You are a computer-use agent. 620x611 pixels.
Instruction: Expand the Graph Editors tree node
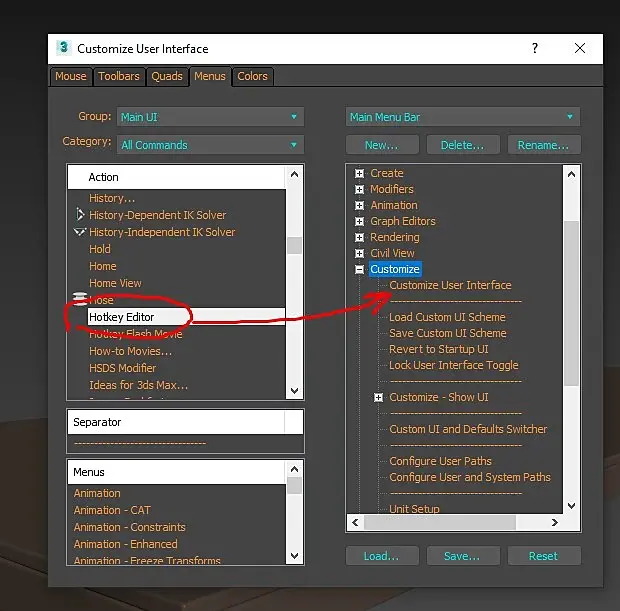pos(359,221)
